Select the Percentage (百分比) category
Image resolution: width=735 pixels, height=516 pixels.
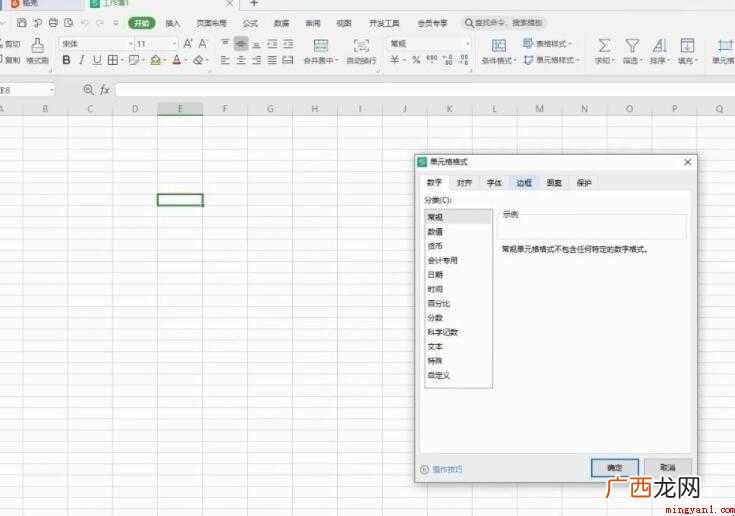click(x=458, y=304)
